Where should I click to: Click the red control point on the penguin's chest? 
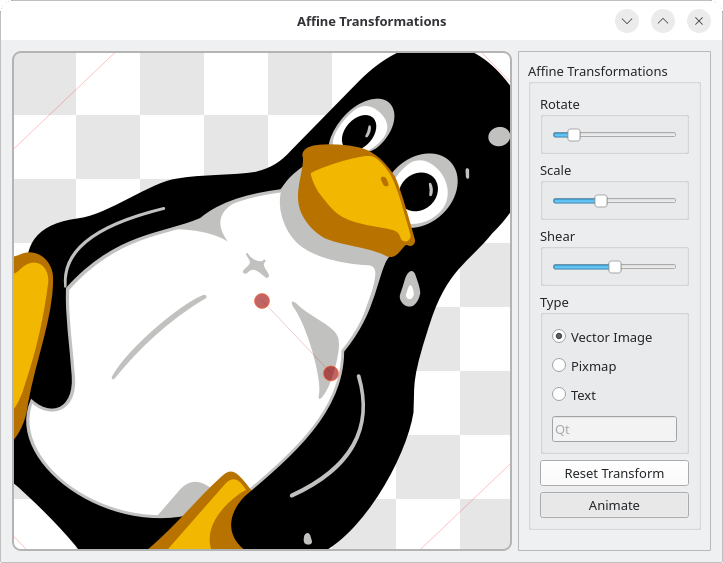(x=262, y=301)
